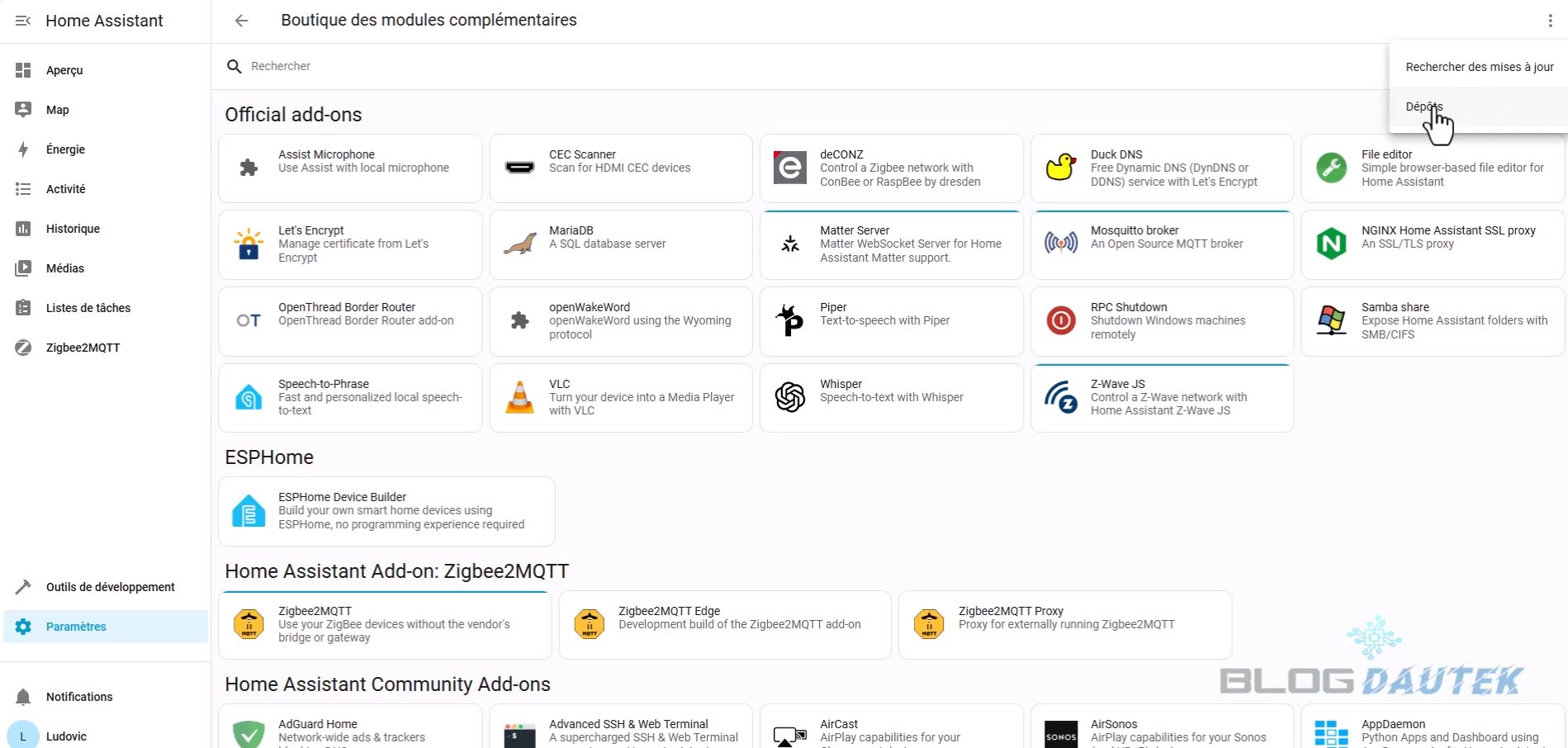Open the Duck DNS add-on icon
The width and height of the screenshot is (1568, 748).
(x=1060, y=168)
